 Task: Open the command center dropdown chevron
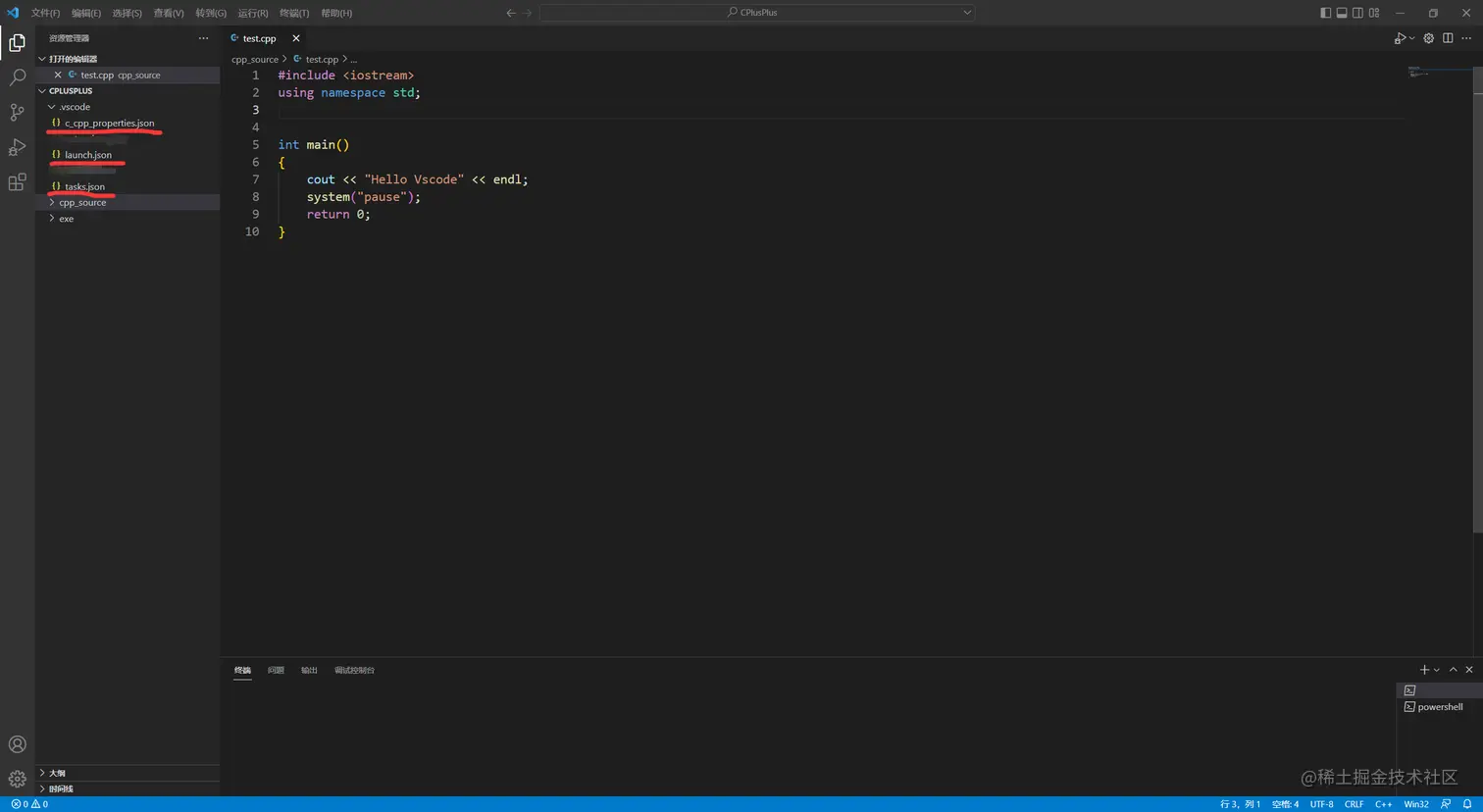click(967, 13)
